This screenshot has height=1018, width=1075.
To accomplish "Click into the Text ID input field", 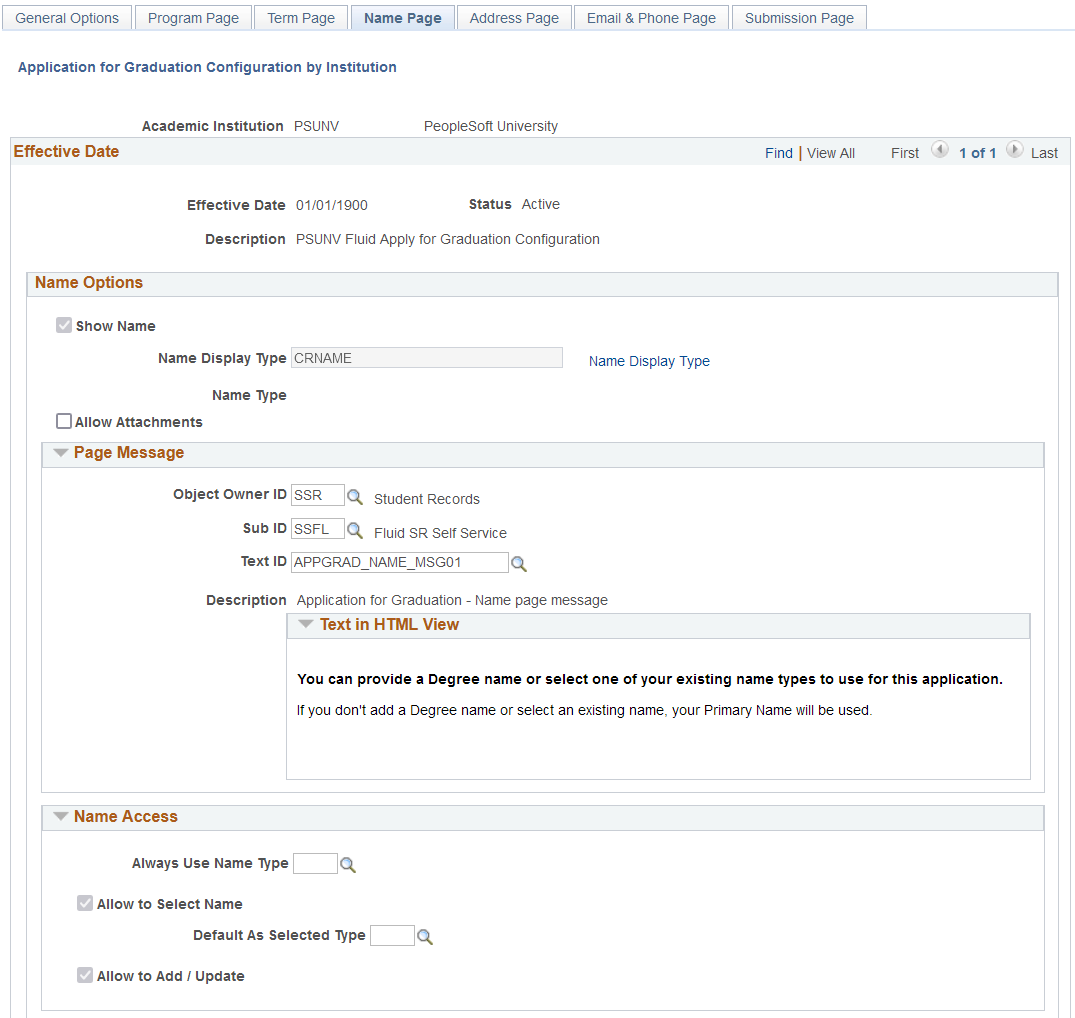I will (x=400, y=562).
